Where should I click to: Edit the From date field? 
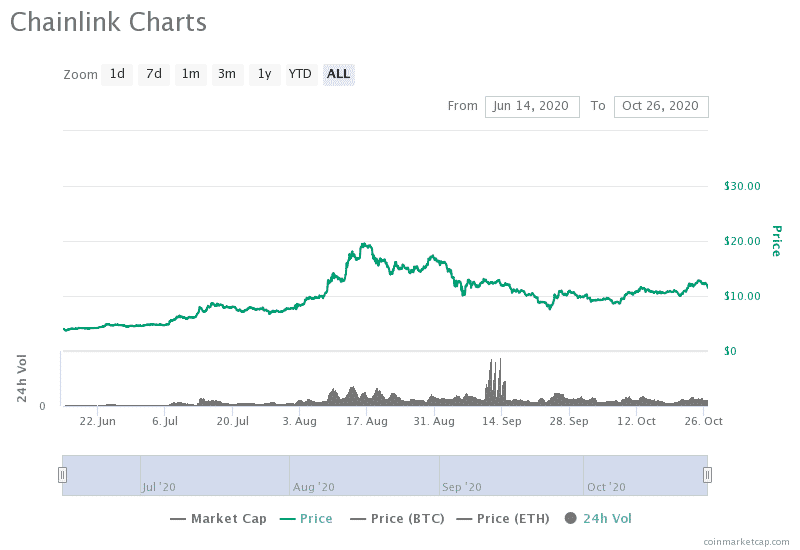[532, 106]
